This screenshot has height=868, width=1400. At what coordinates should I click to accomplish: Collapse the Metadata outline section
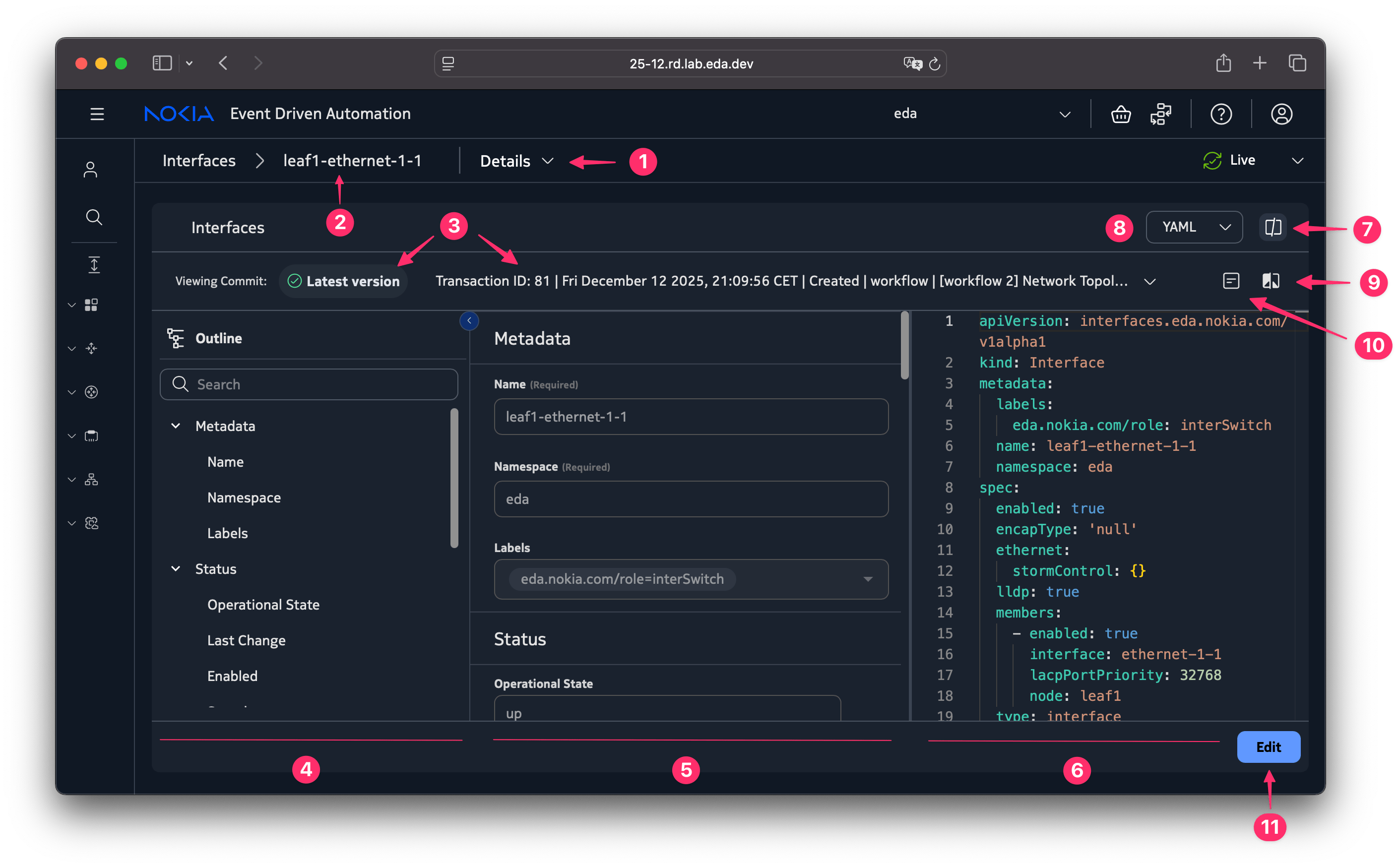coord(176,426)
